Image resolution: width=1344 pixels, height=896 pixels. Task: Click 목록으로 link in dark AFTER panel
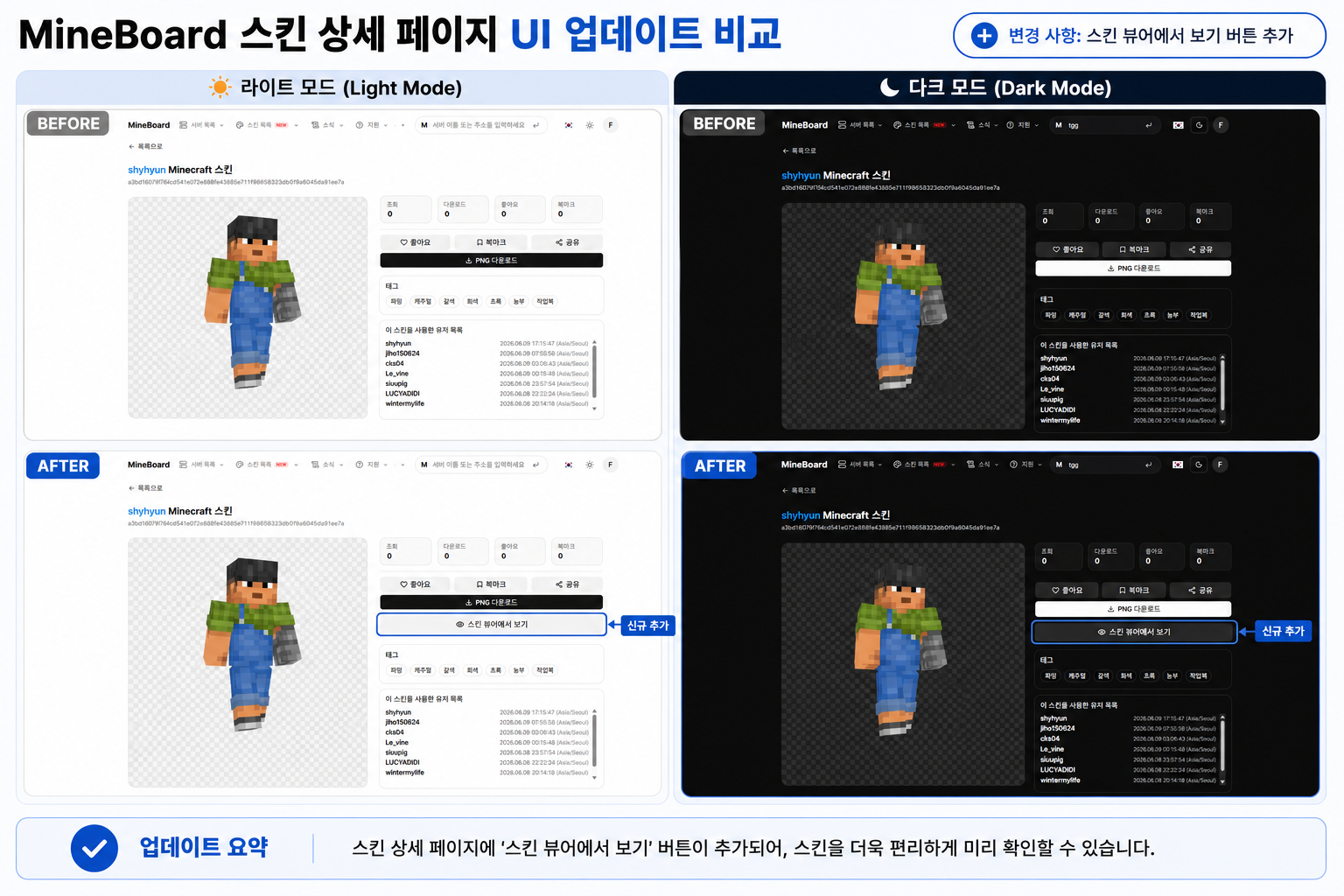tap(798, 491)
